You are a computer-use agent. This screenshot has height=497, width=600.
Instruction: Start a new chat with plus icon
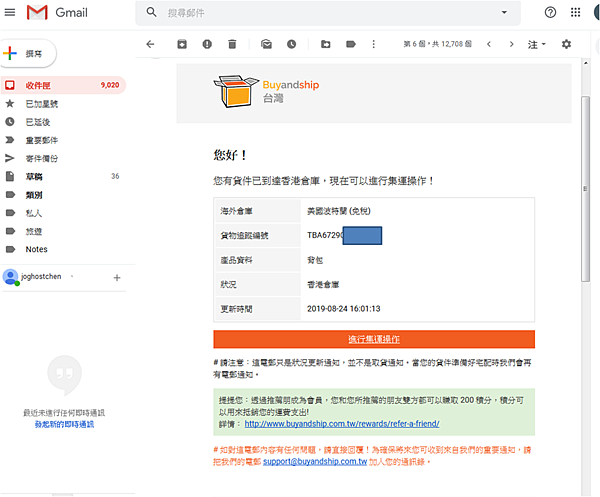pos(117,278)
